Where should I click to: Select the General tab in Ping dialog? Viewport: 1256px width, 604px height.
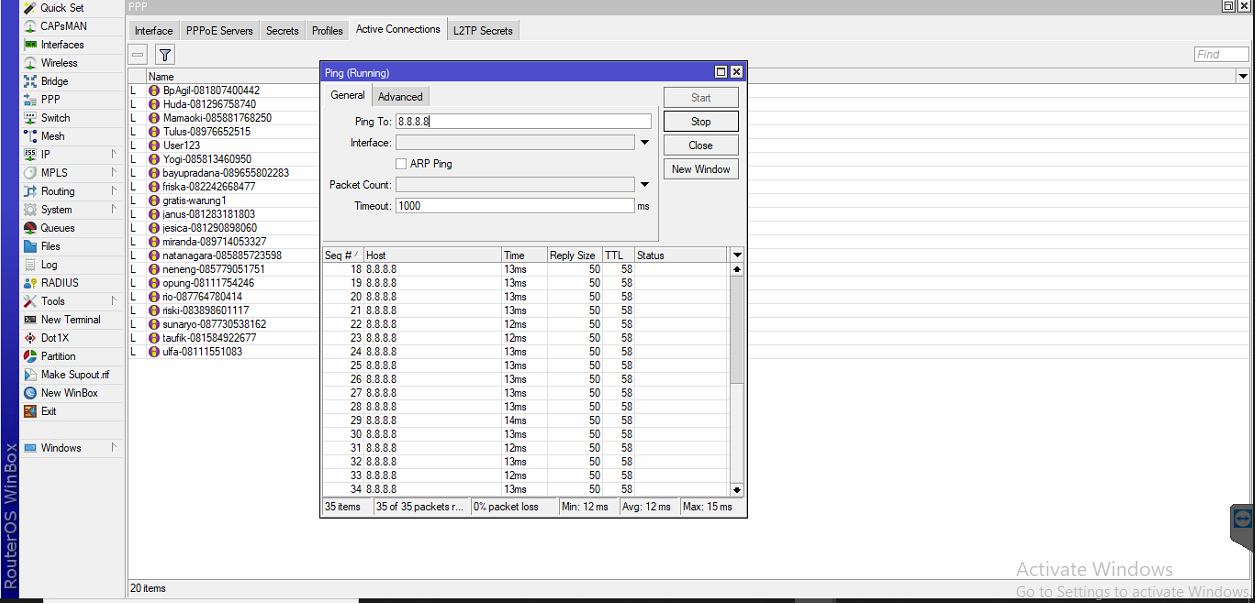(348, 96)
